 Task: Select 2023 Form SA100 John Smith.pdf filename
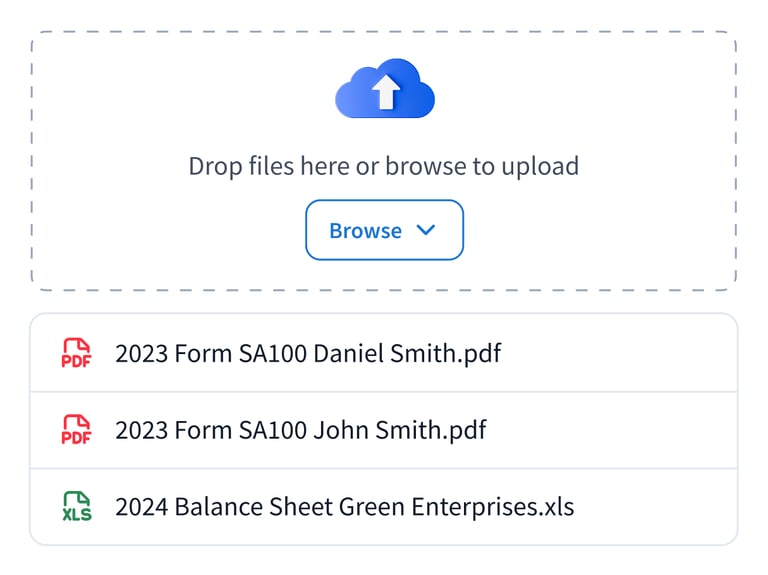coord(301,430)
